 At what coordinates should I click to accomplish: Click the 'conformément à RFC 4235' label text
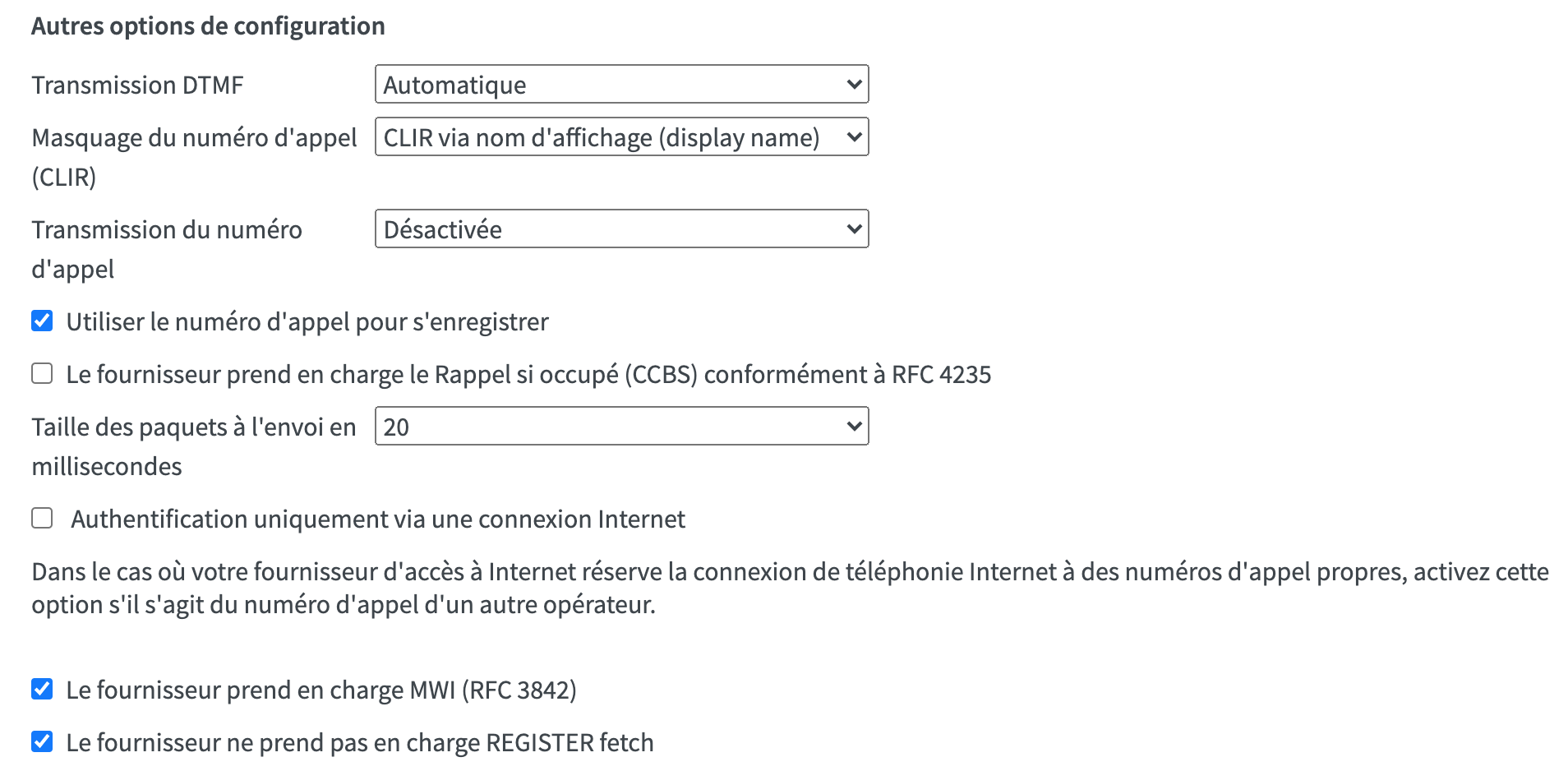847,375
